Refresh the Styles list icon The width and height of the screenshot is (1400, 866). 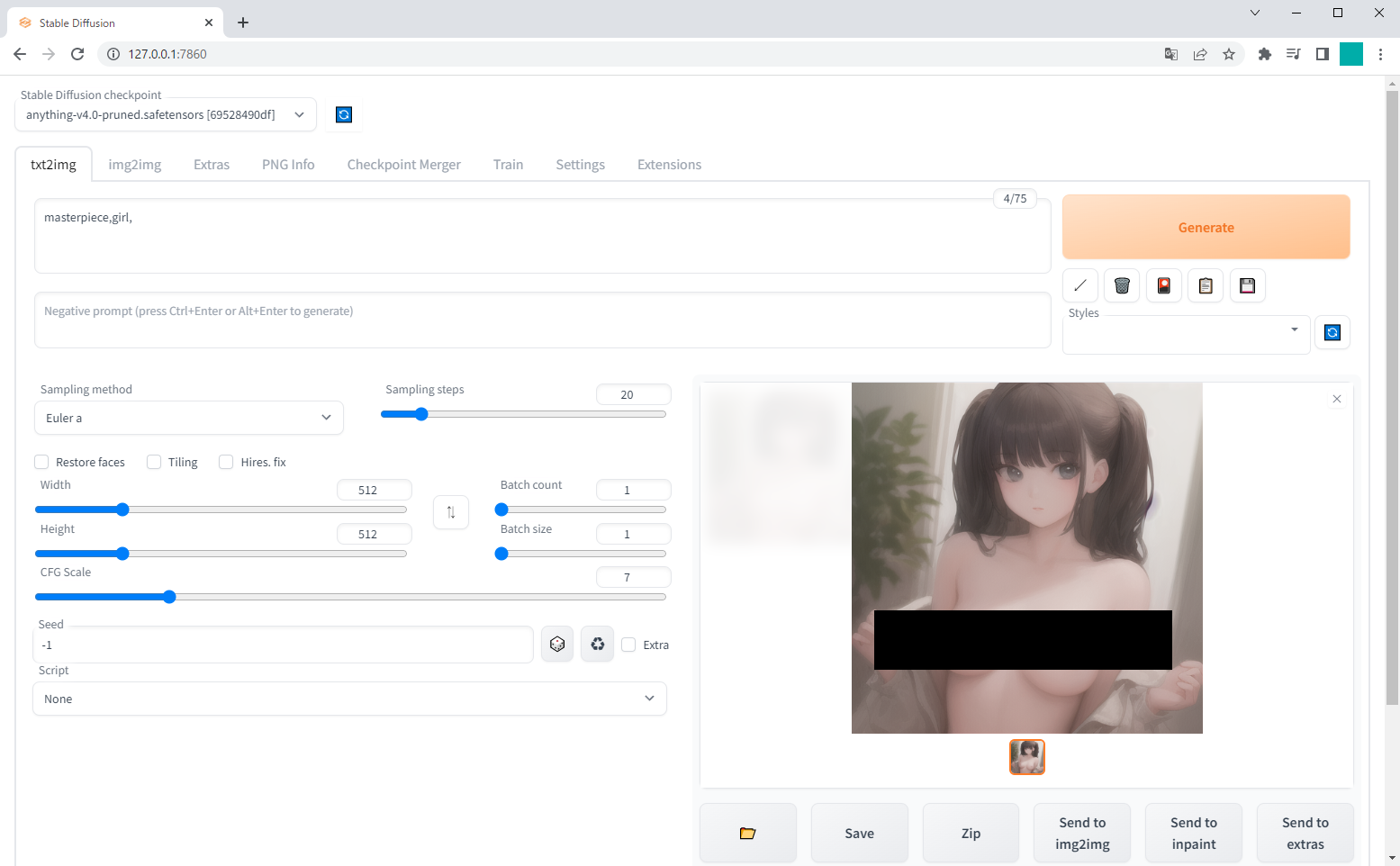tap(1332, 332)
